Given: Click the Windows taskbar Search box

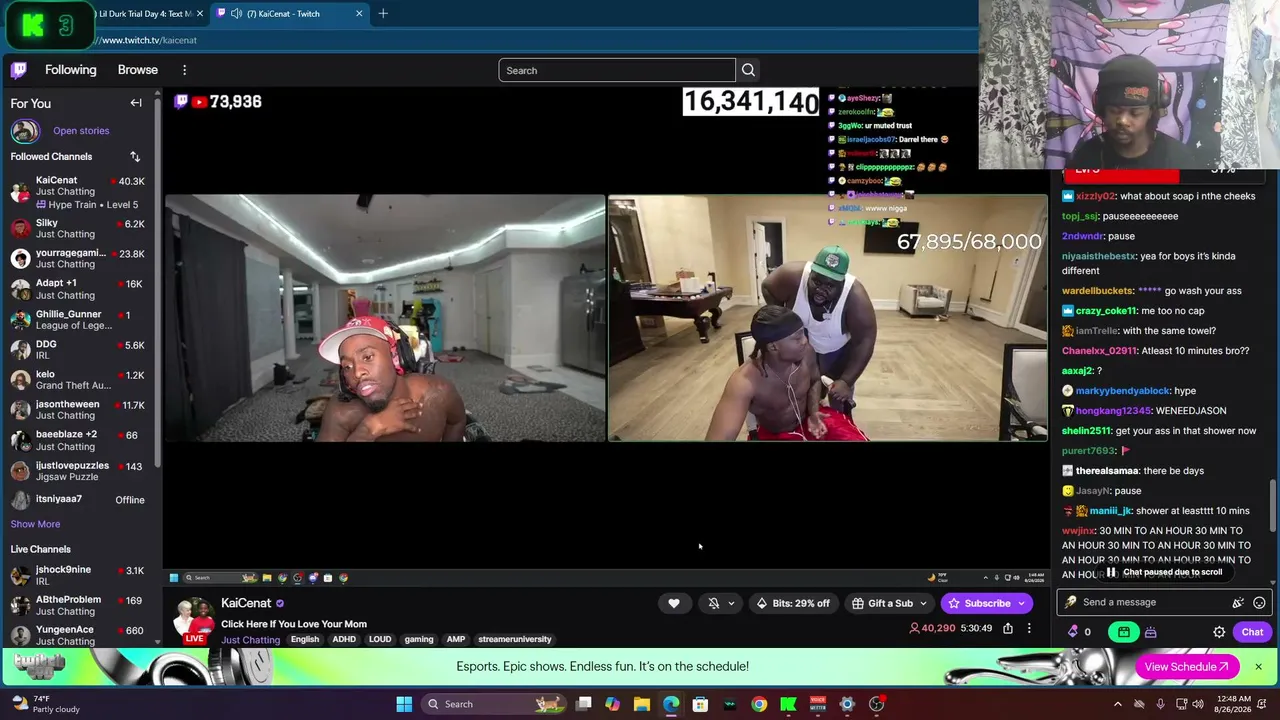Looking at the screenshot, I should coord(494,704).
